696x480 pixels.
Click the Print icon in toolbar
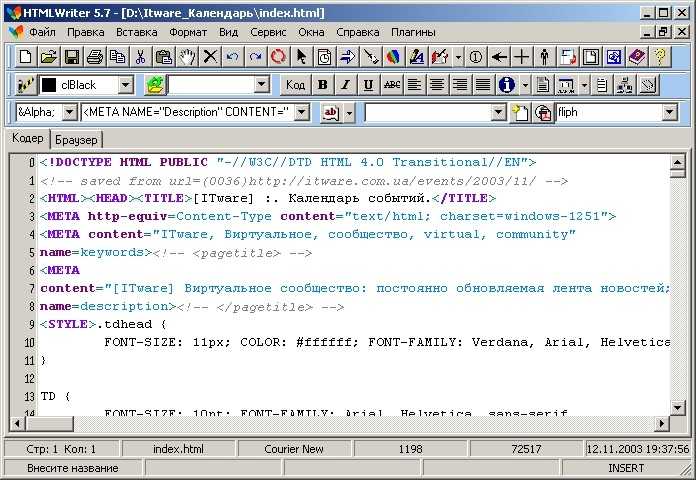95,57
